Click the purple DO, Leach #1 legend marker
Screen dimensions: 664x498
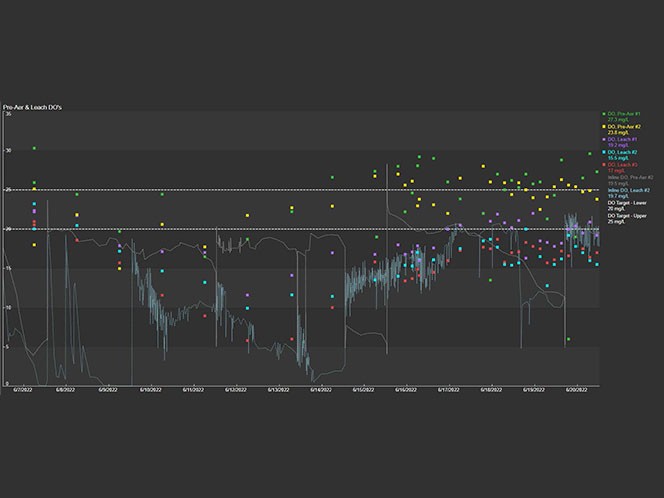[x=604, y=139]
